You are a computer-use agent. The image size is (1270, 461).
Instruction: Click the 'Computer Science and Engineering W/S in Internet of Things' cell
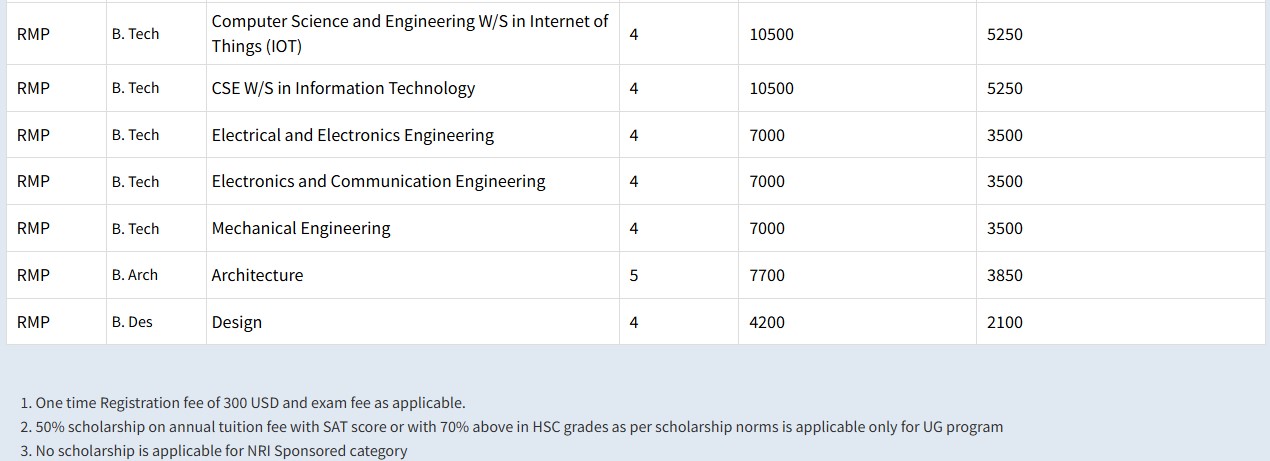click(x=410, y=34)
